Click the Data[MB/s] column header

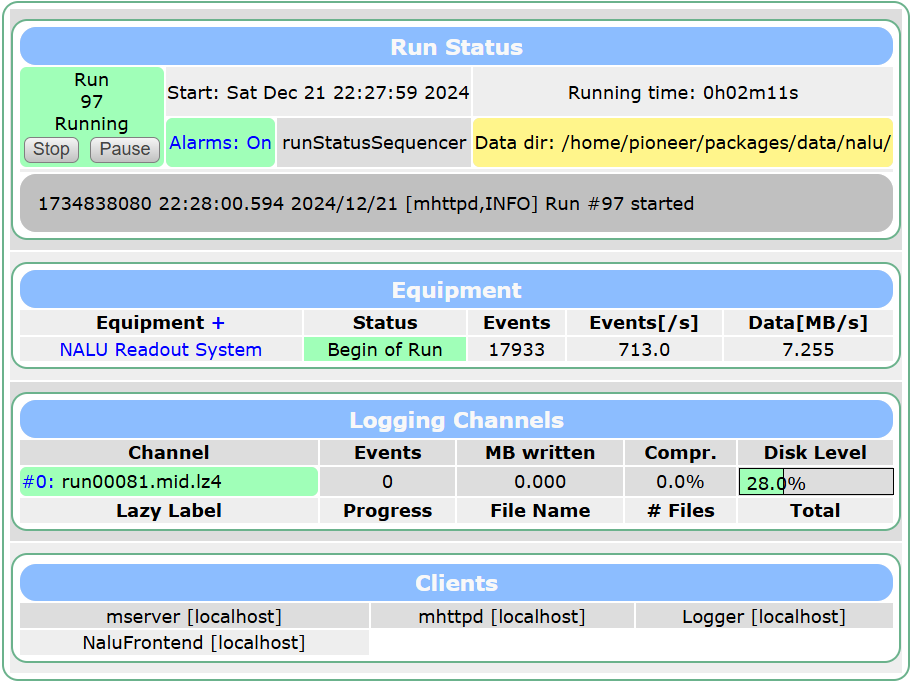pyautogui.click(x=808, y=323)
